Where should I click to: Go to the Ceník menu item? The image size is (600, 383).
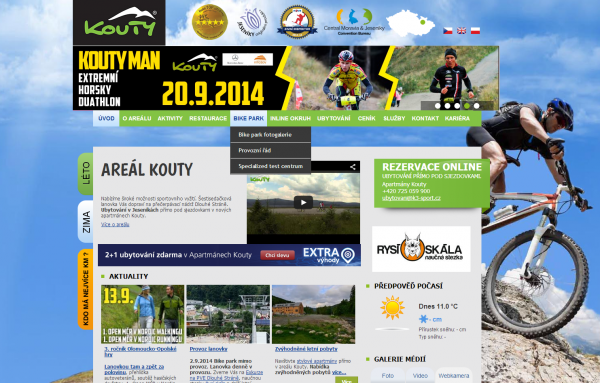tap(367, 118)
